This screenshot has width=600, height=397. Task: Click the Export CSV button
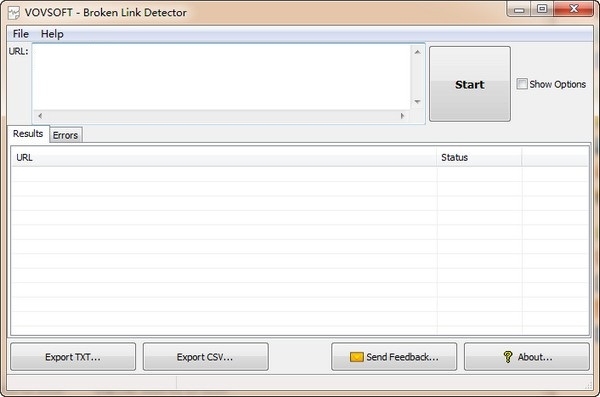tap(205, 357)
